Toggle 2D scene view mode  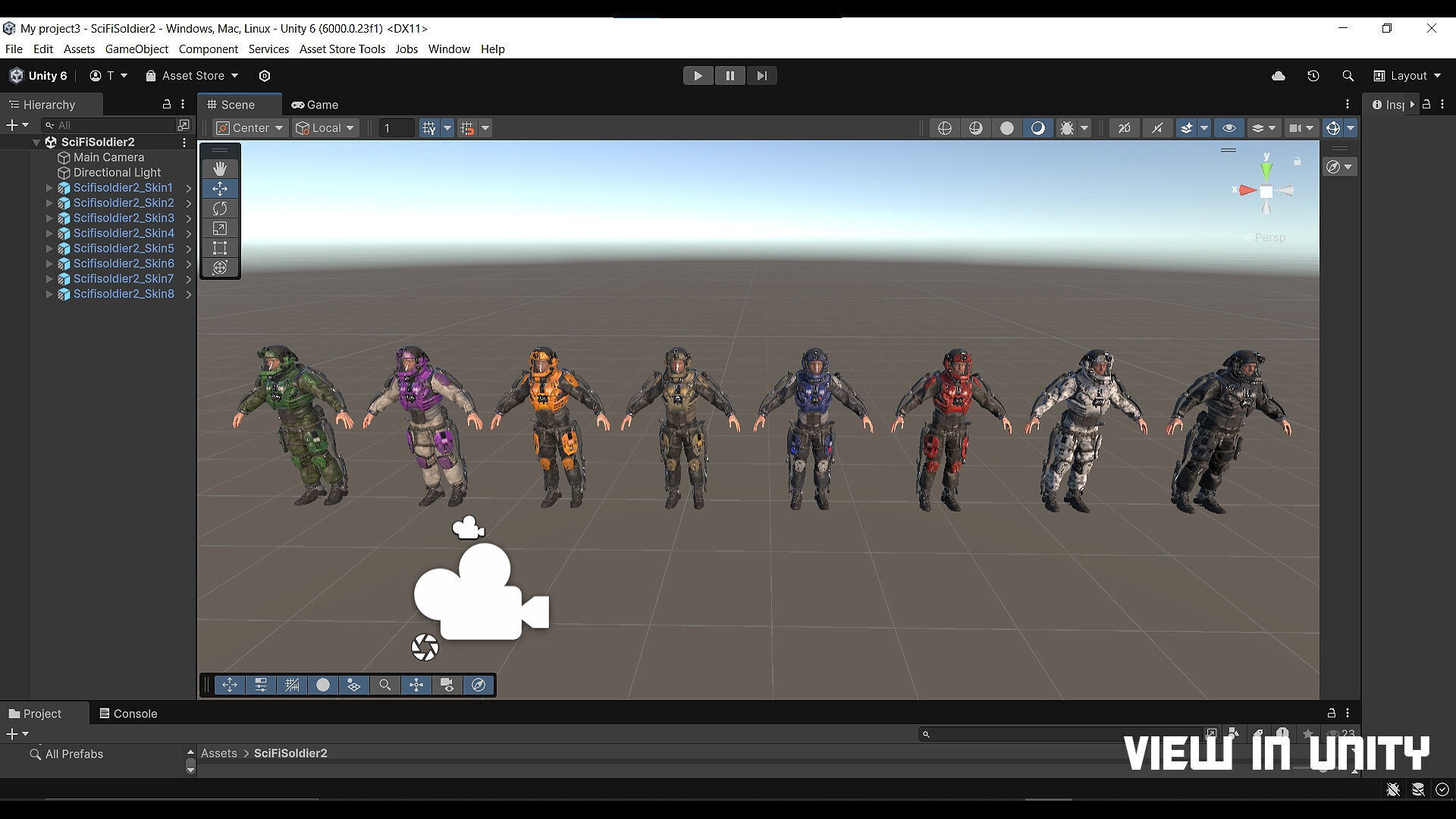click(1125, 128)
